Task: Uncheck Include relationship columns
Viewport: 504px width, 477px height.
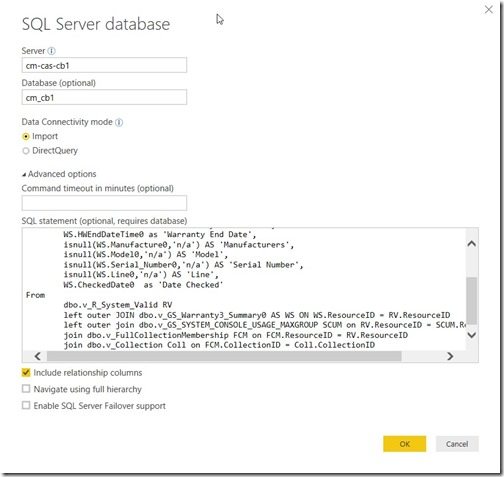Action: 26,372
